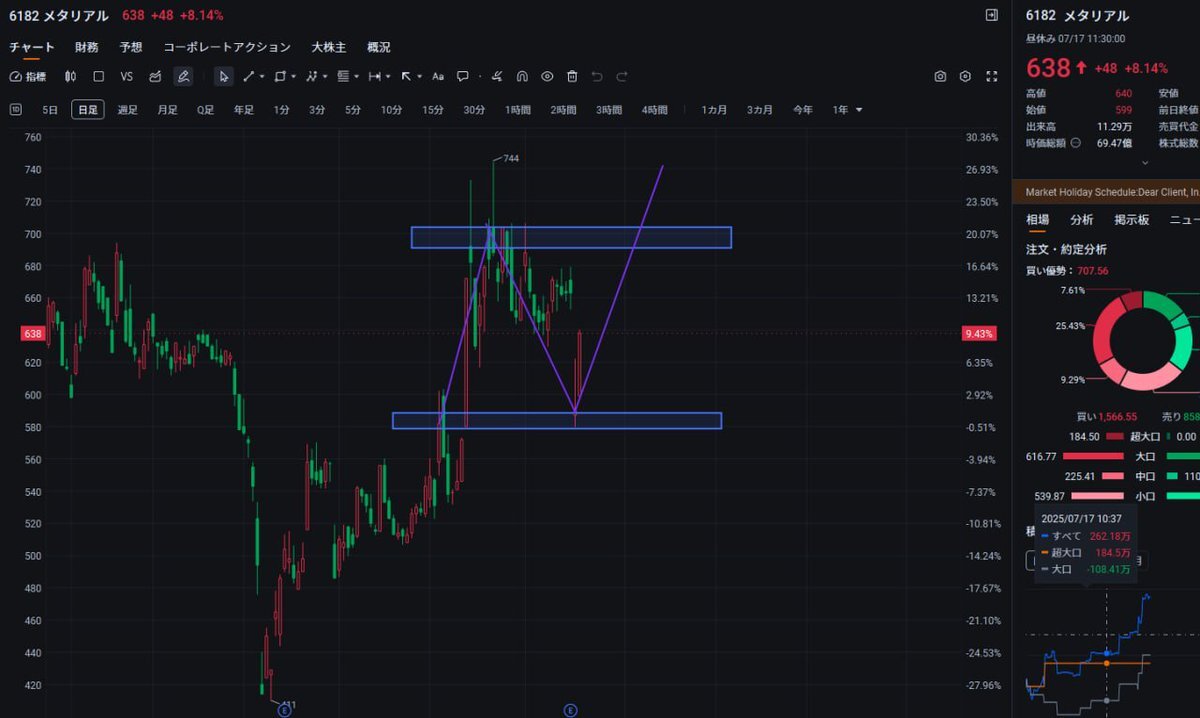Open the 1年 range dropdown
This screenshot has width=1200, height=718.
pos(847,109)
